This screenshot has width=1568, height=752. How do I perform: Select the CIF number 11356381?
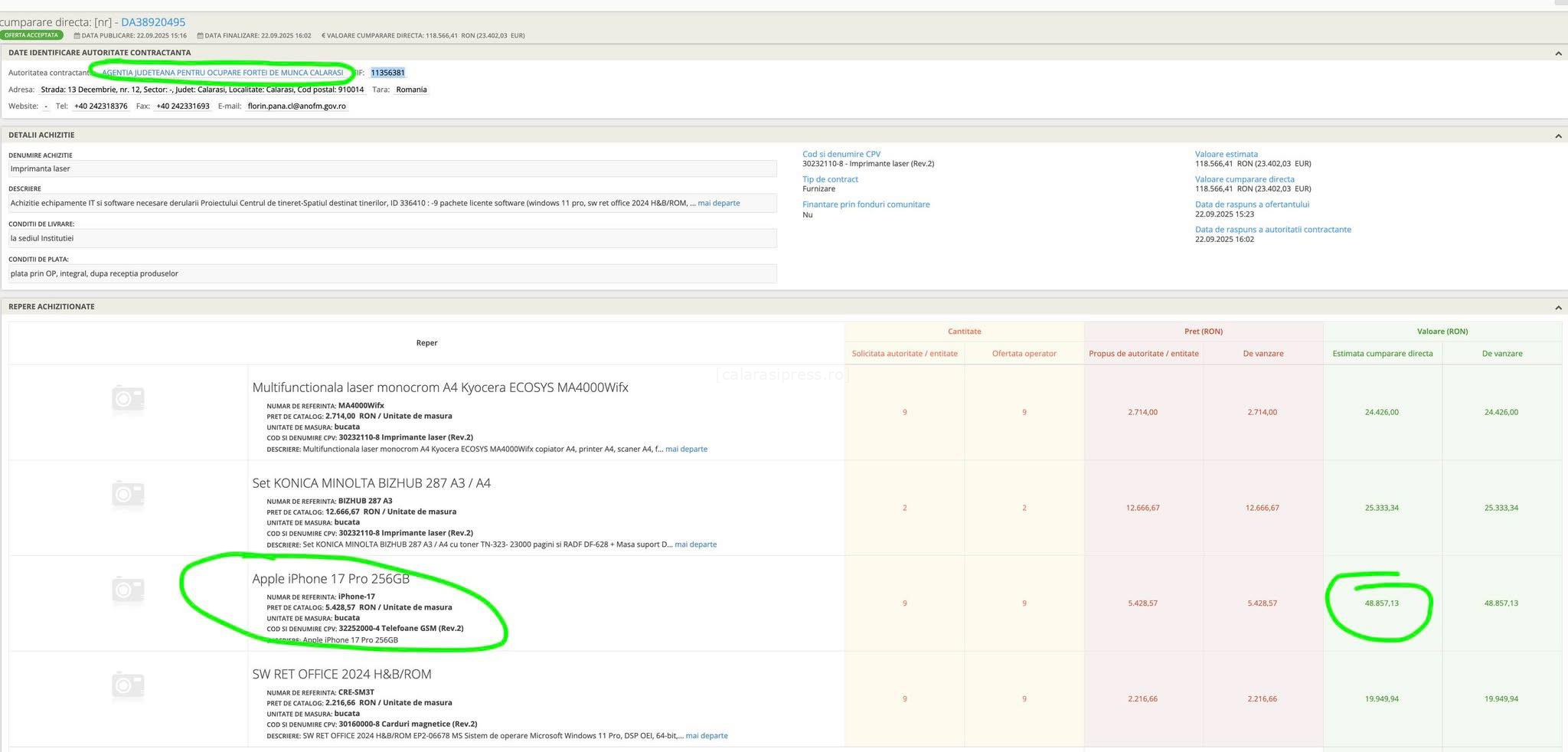pyautogui.click(x=387, y=73)
